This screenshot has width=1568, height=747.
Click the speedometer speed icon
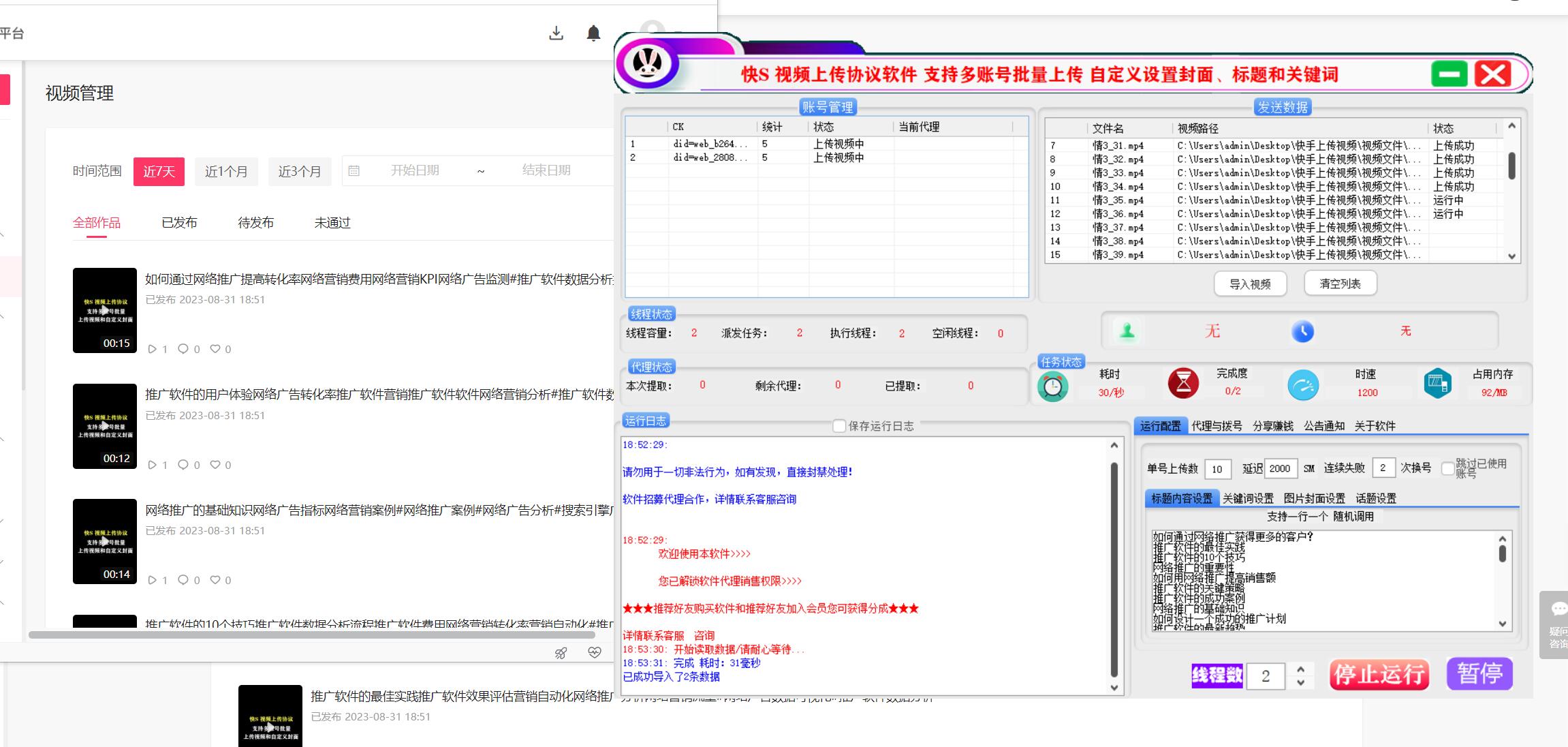coord(1302,386)
